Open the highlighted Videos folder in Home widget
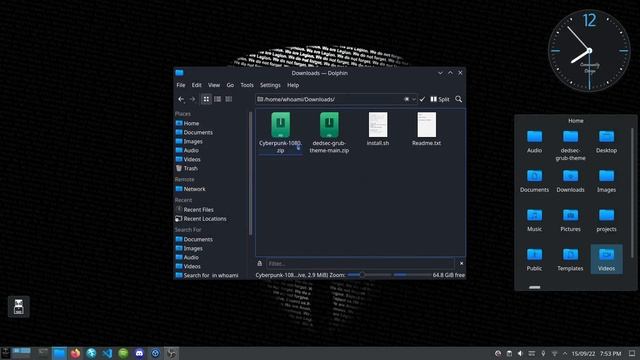The width and height of the screenshot is (640, 360). click(606, 260)
